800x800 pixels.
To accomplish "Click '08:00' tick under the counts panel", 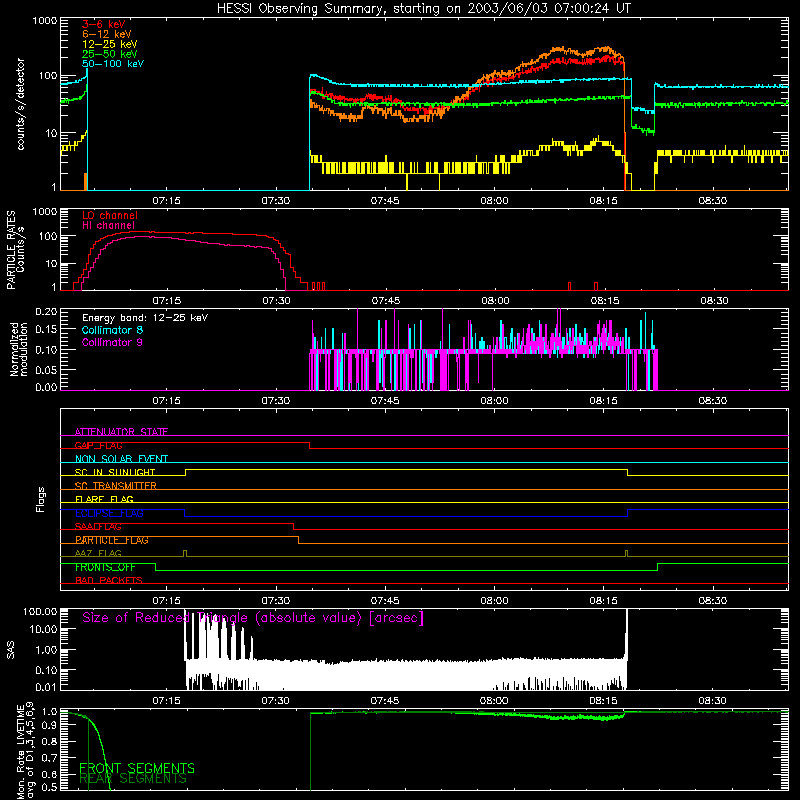I will pos(494,201).
